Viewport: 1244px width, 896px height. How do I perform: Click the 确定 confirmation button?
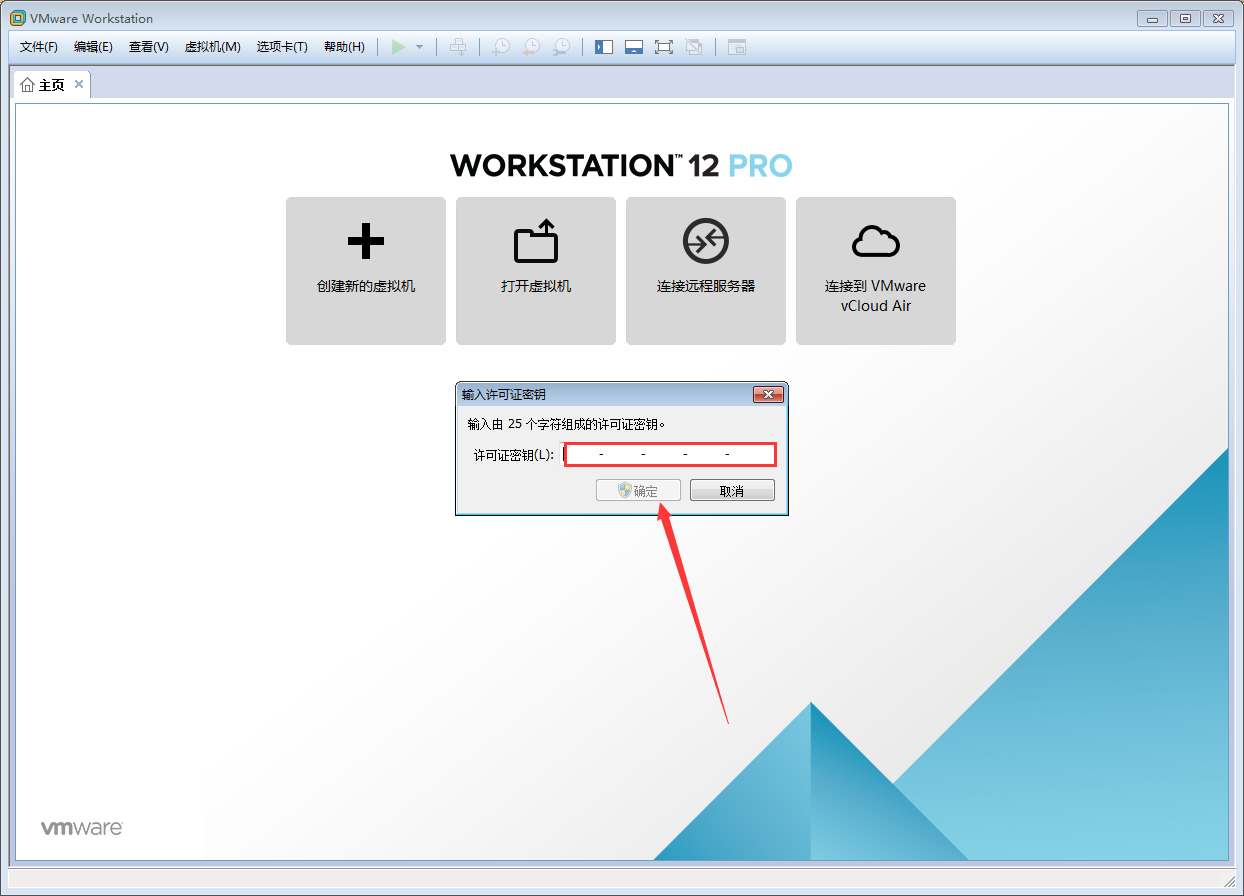click(x=638, y=489)
